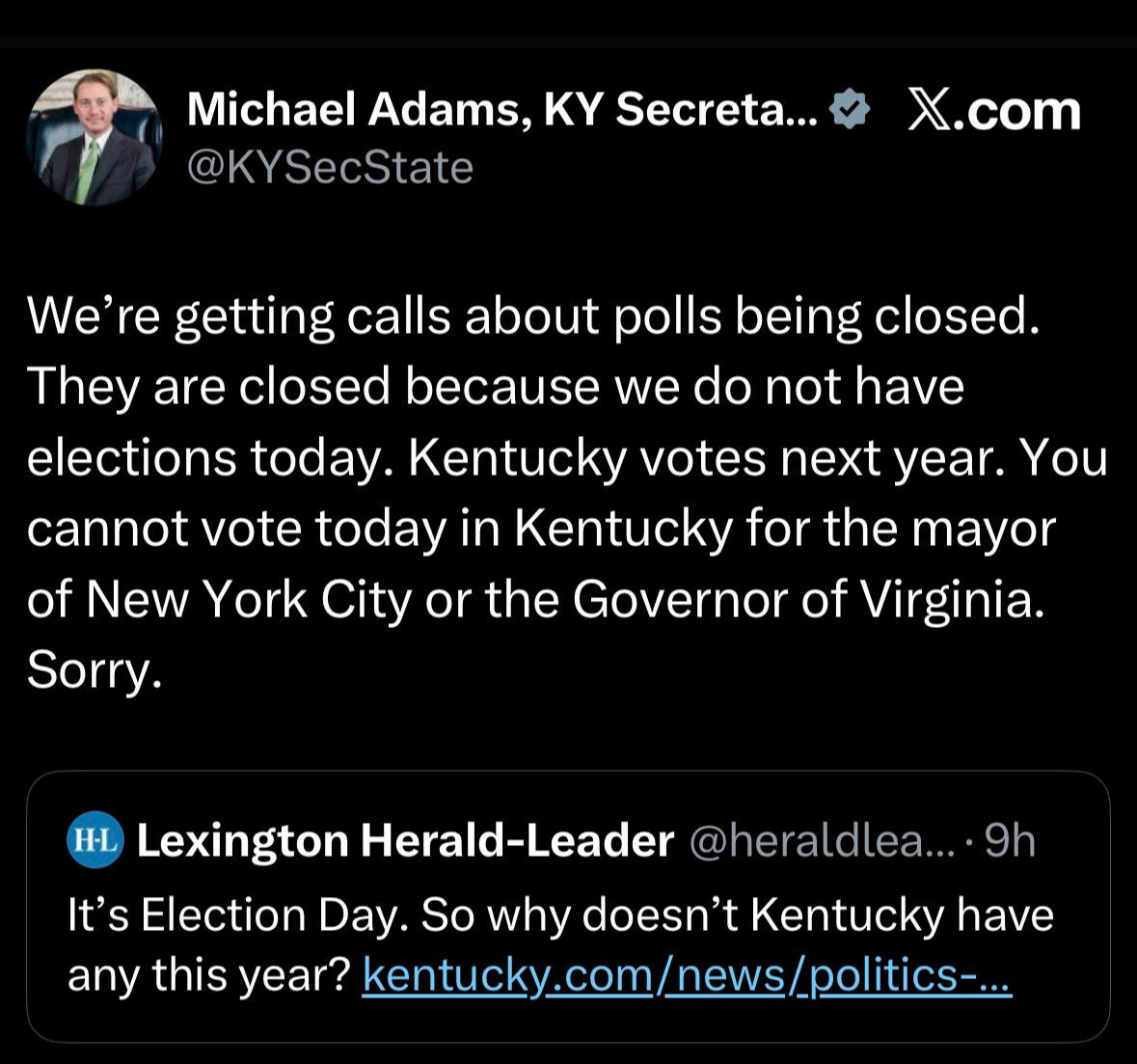Click "Governor of Virginia" in the tweet
The width and height of the screenshot is (1137, 1064).
point(808,599)
